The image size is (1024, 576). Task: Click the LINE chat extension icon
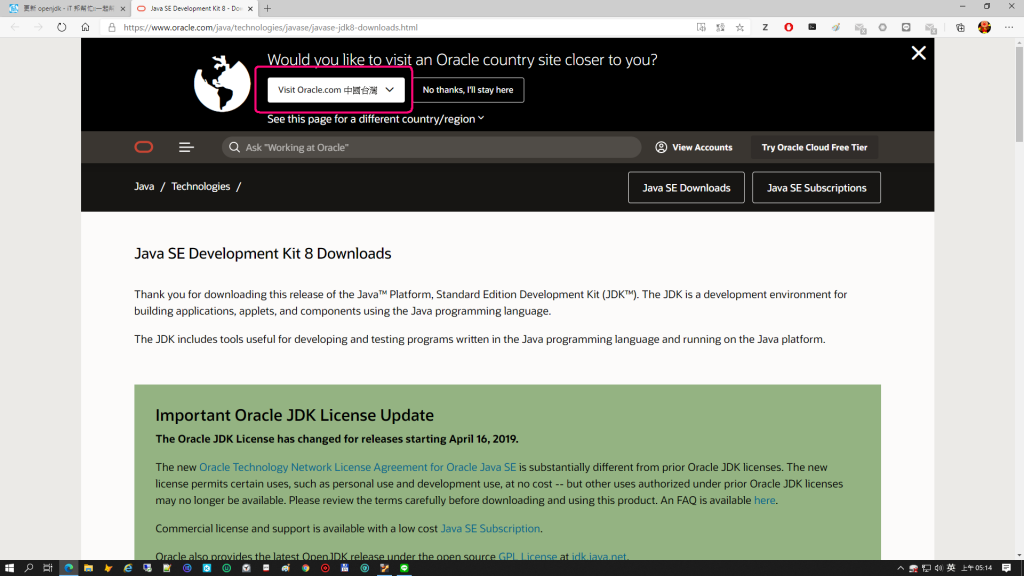click(x=906, y=27)
